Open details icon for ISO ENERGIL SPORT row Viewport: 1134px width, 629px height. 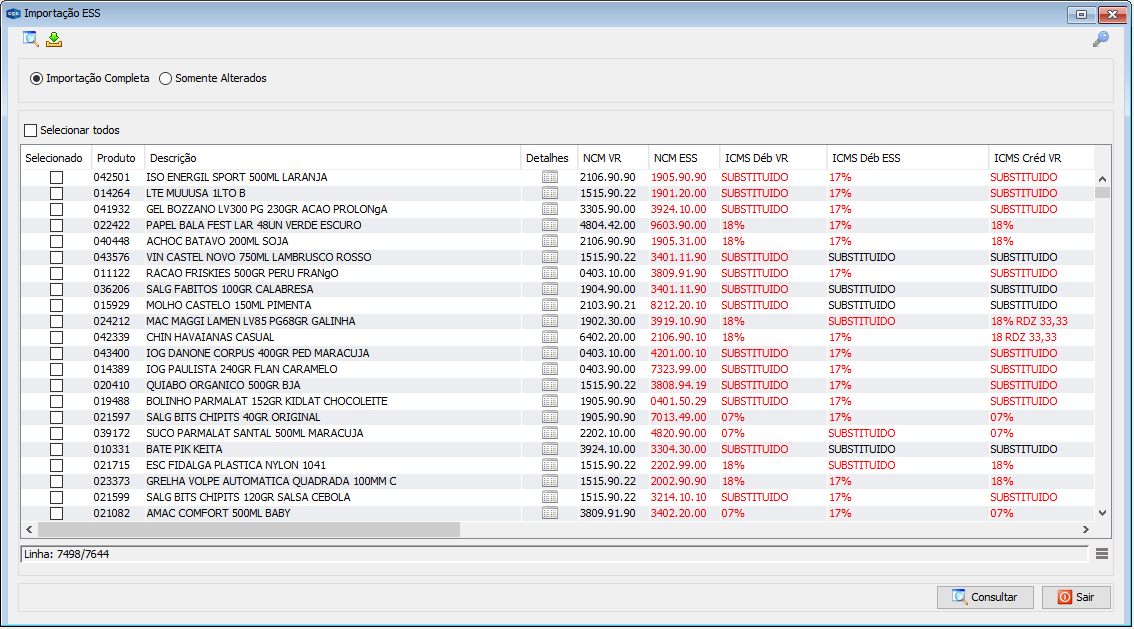click(550, 177)
